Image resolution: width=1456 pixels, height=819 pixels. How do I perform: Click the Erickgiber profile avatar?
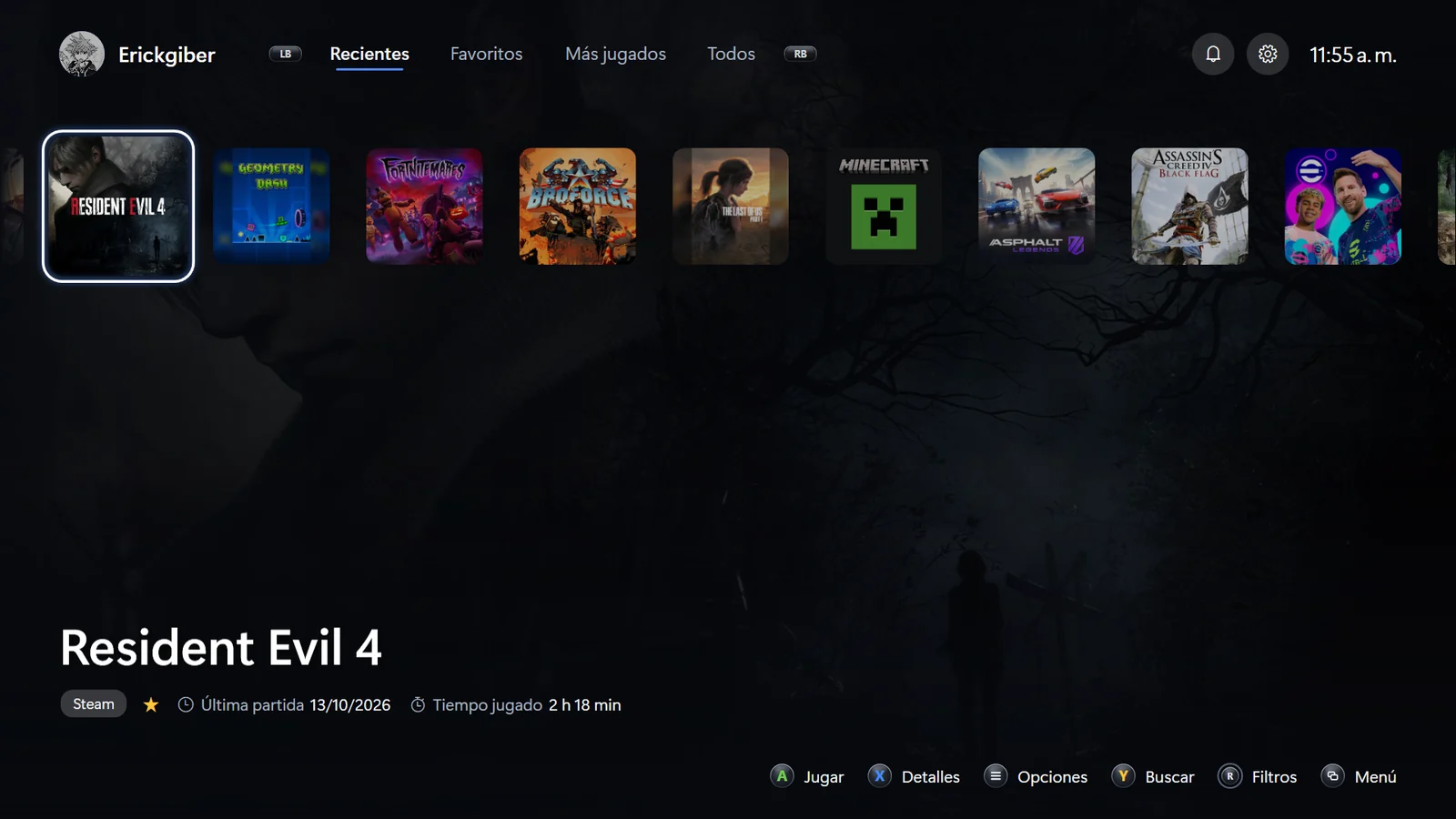pos(82,55)
